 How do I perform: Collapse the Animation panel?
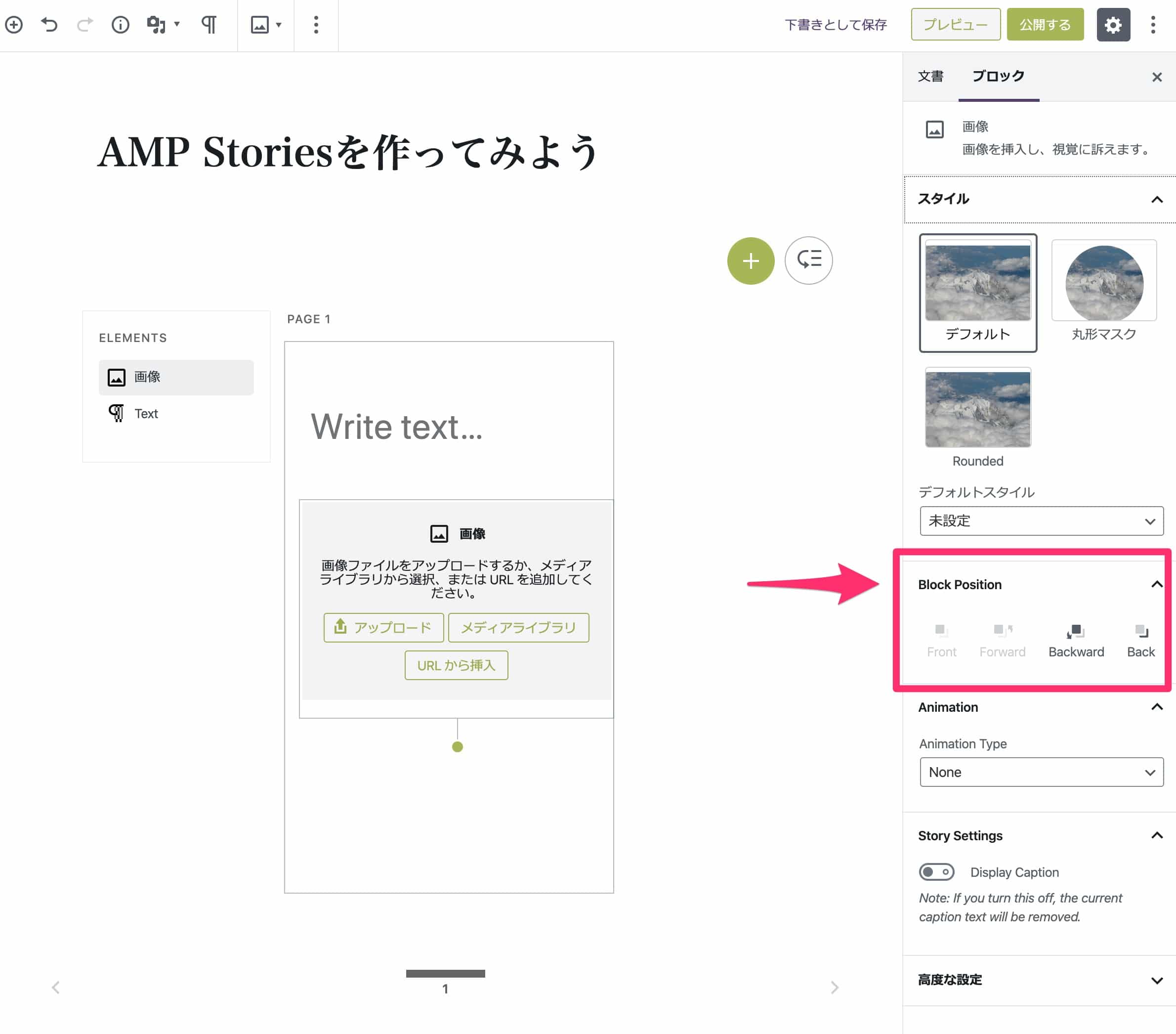(1040, 707)
